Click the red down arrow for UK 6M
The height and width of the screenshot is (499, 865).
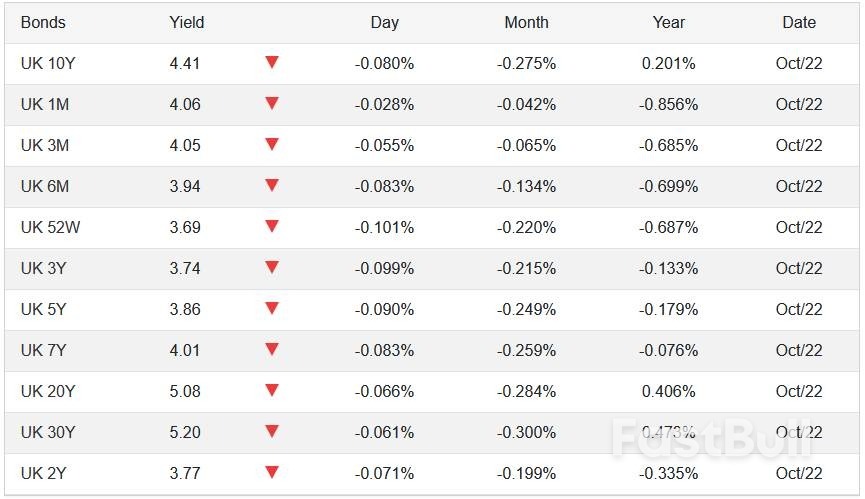click(272, 186)
